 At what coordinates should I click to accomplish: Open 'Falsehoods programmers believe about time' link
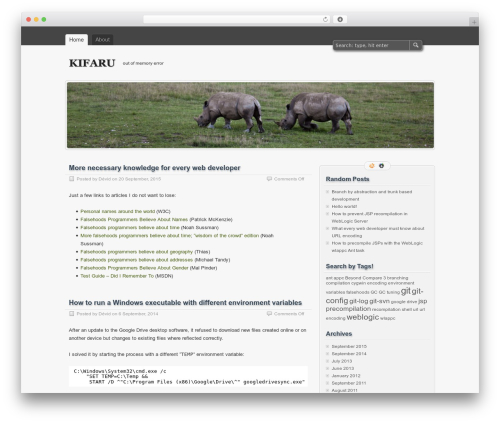[130, 227]
